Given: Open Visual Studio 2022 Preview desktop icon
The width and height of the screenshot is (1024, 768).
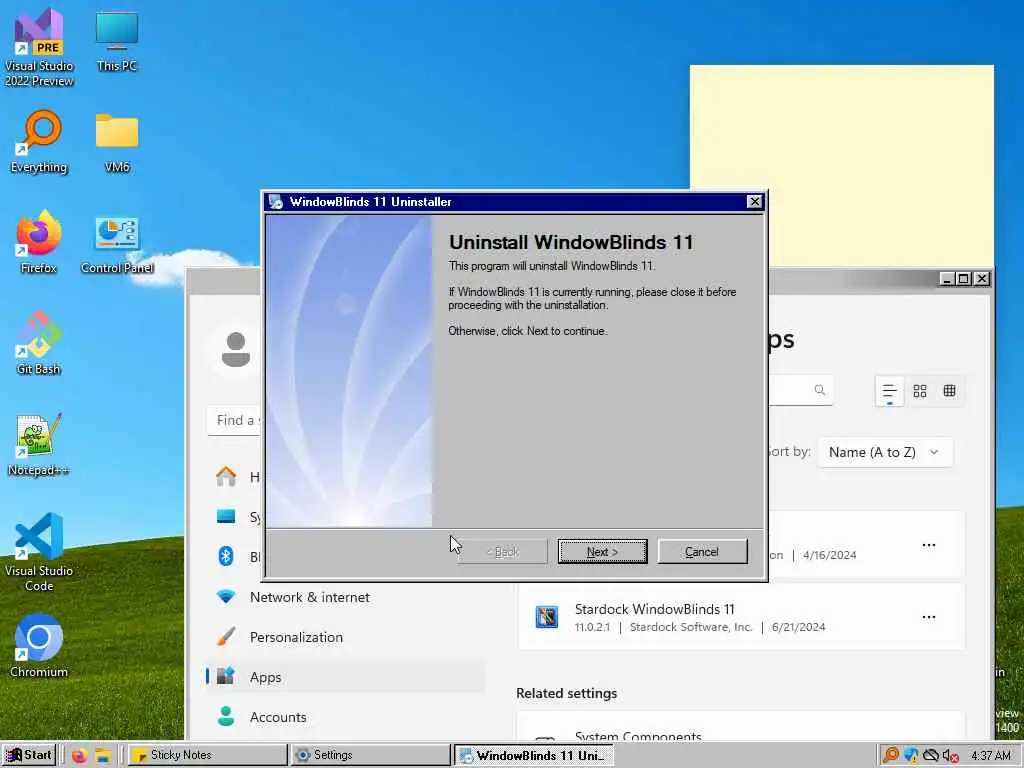Looking at the screenshot, I should pos(39,48).
